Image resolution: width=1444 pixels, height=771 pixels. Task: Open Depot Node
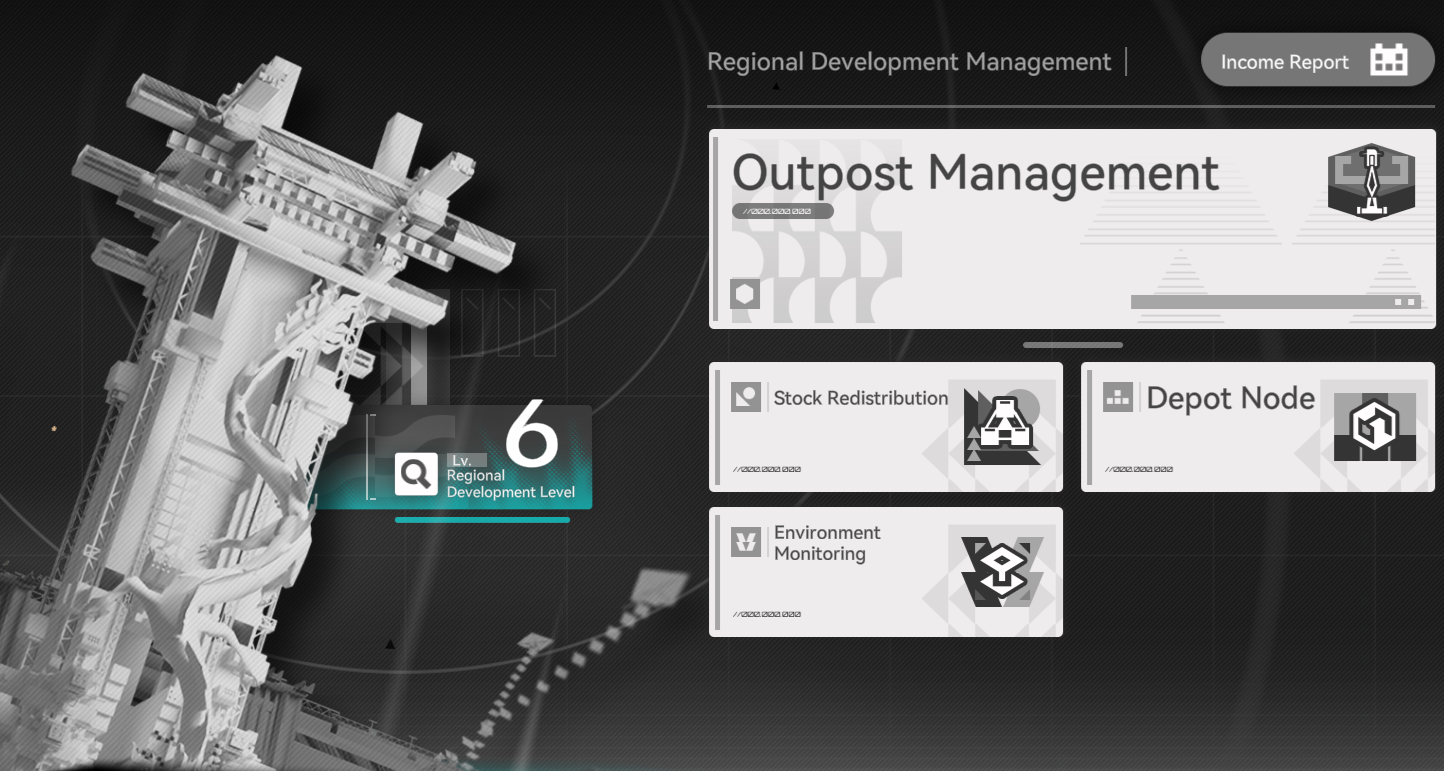coord(1258,427)
